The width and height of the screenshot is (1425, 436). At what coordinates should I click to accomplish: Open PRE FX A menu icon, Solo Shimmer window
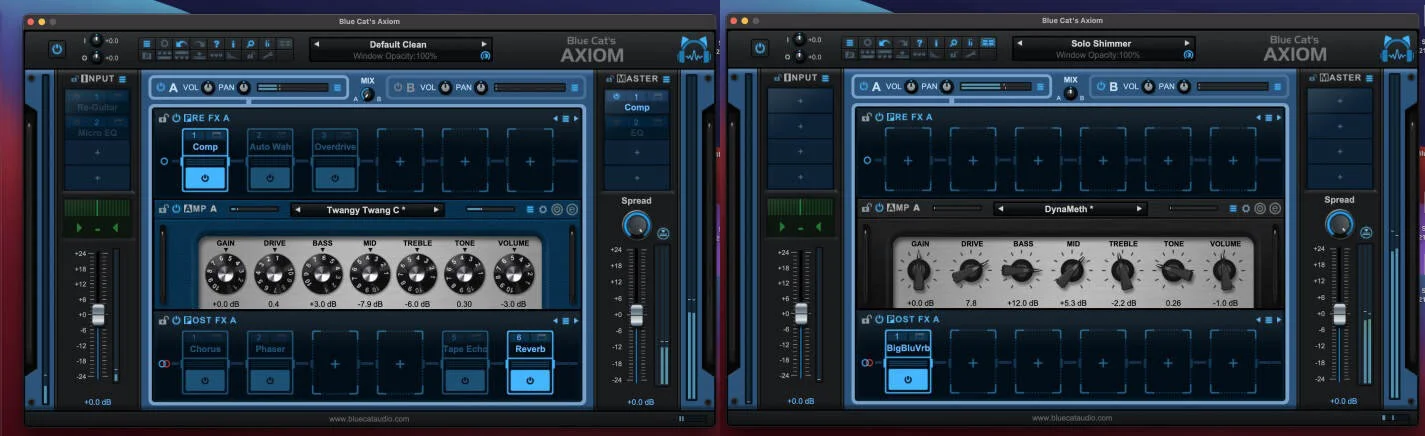coord(1267,118)
